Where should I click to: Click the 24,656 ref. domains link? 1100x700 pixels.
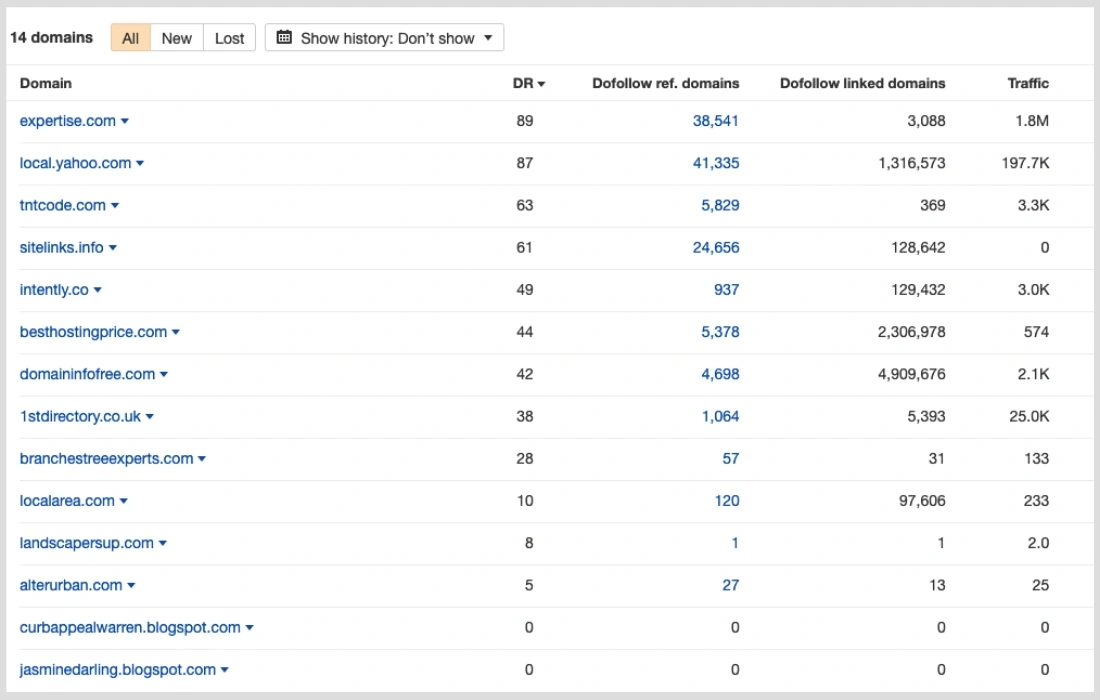(x=716, y=248)
